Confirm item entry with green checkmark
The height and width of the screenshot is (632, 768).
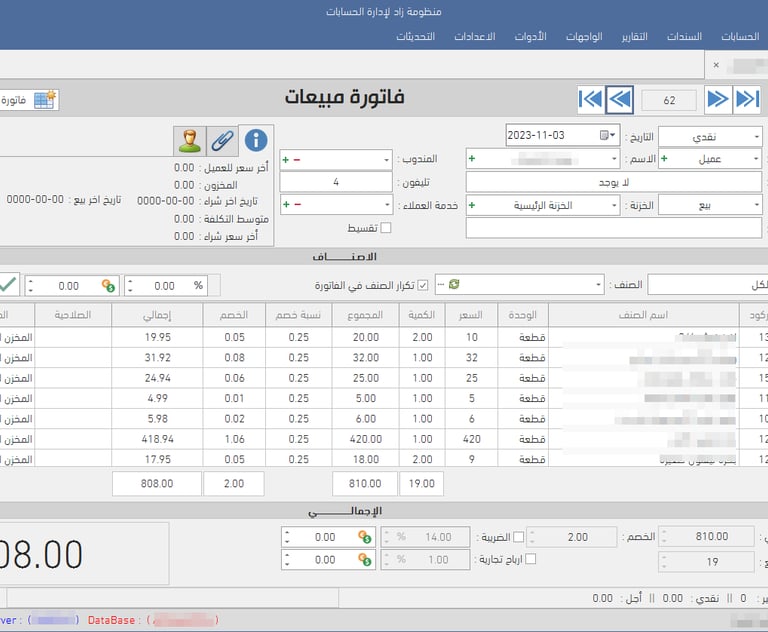click(8, 285)
